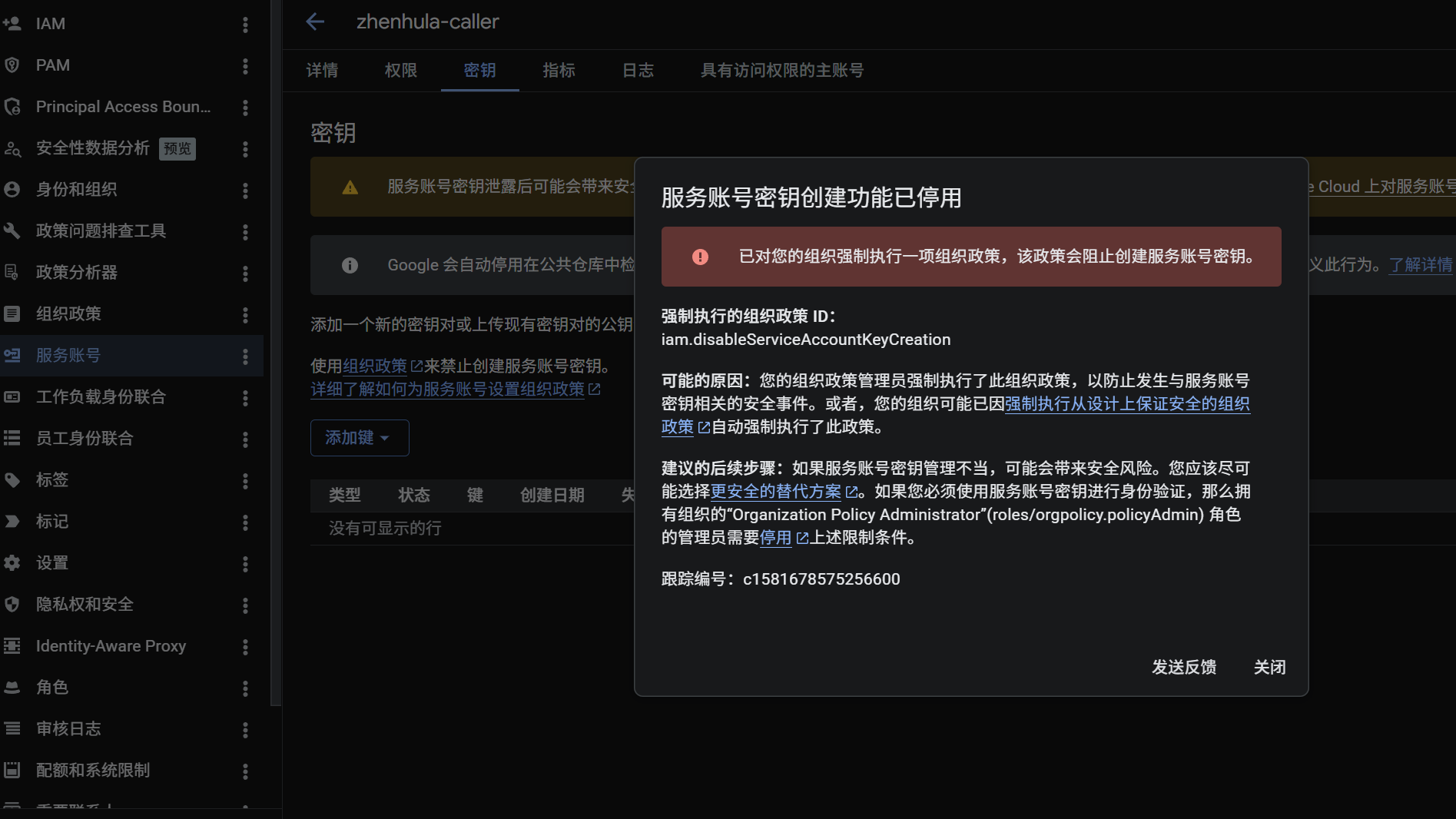Open 详细了解如何为服务账号设置组织政策 link
1456x819 pixels.
(455, 390)
